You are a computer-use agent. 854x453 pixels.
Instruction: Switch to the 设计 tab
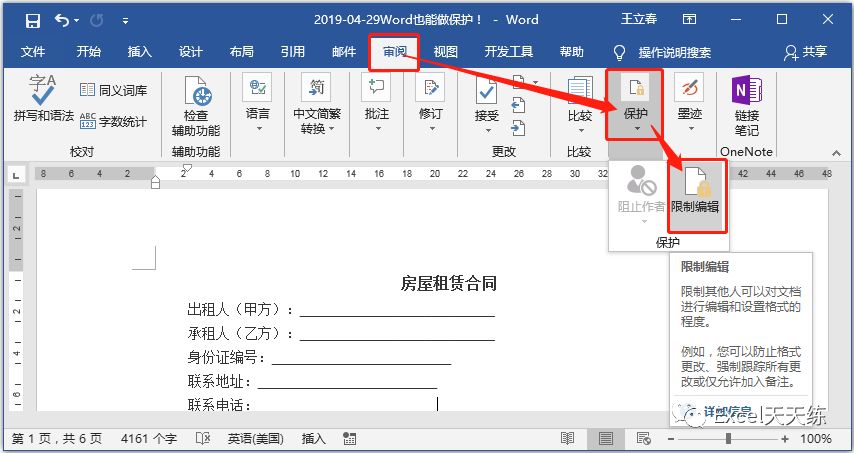pos(191,52)
